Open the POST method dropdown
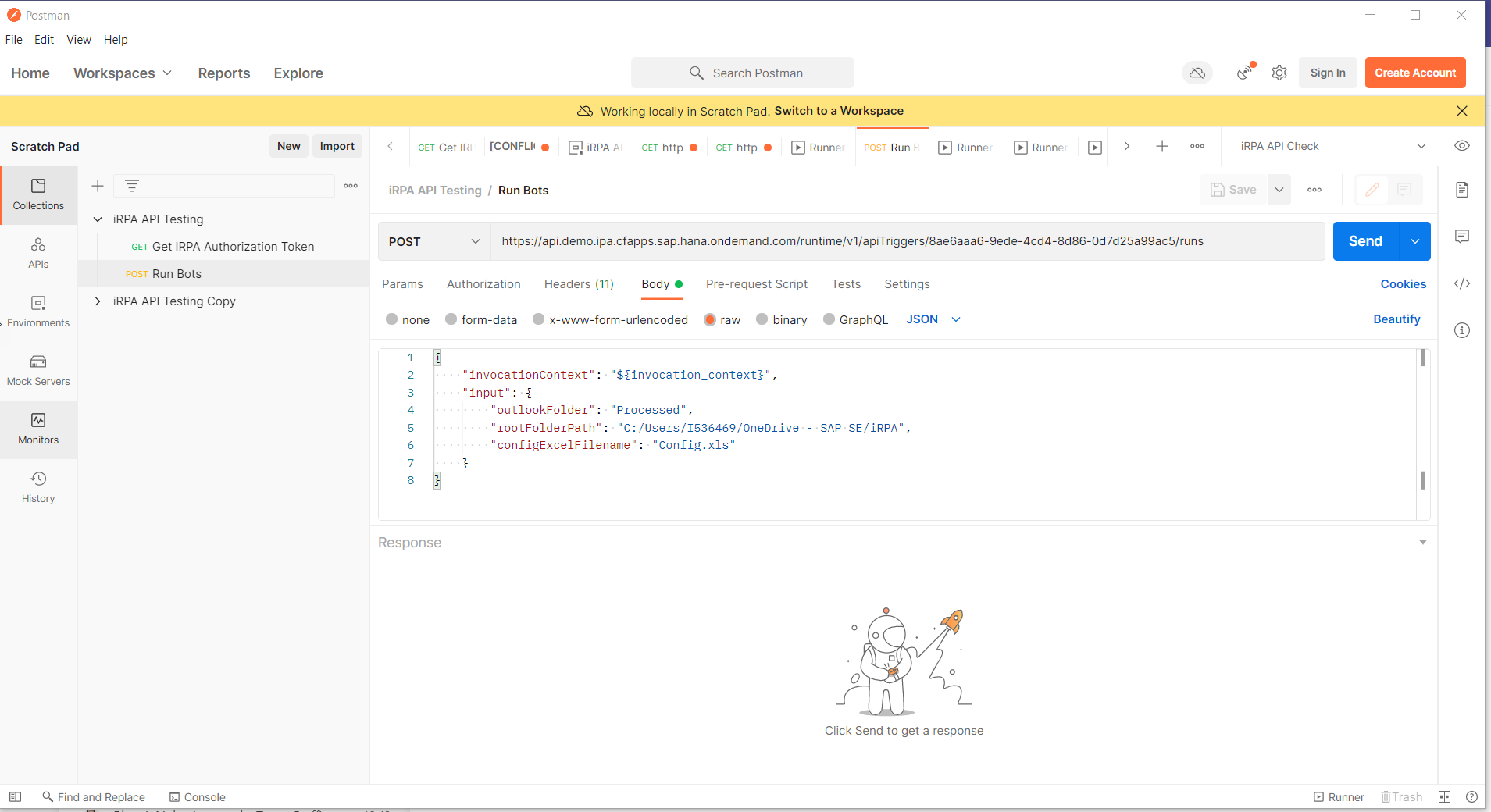 click(x=434, y=241)
